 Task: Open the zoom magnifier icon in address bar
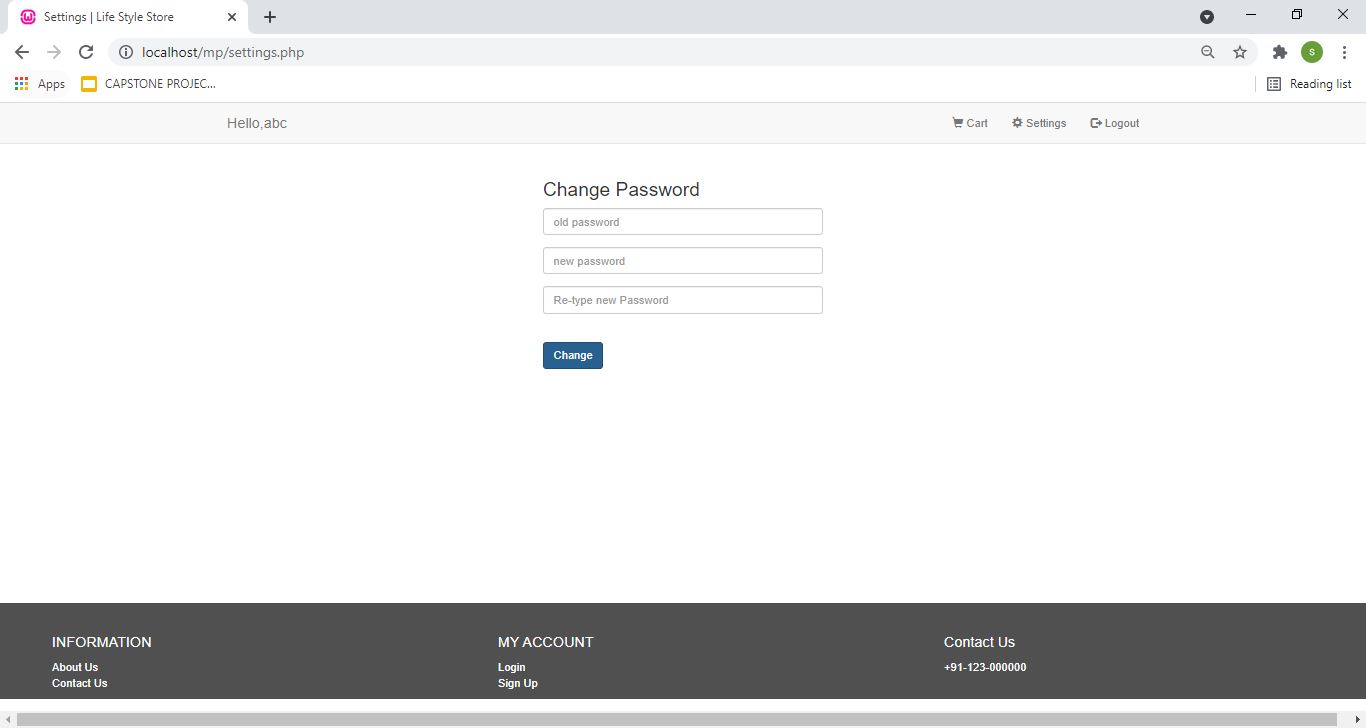[1208, 52]
